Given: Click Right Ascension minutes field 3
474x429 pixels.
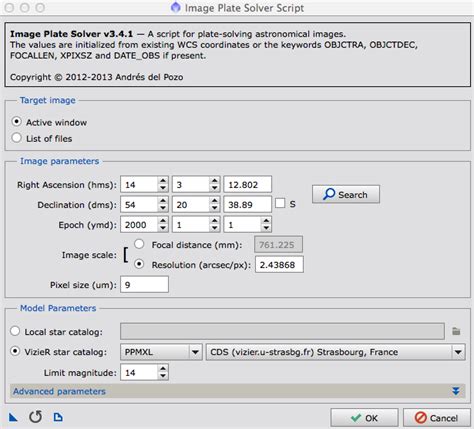Looking at the screenshot, I should tap(191, 185).
